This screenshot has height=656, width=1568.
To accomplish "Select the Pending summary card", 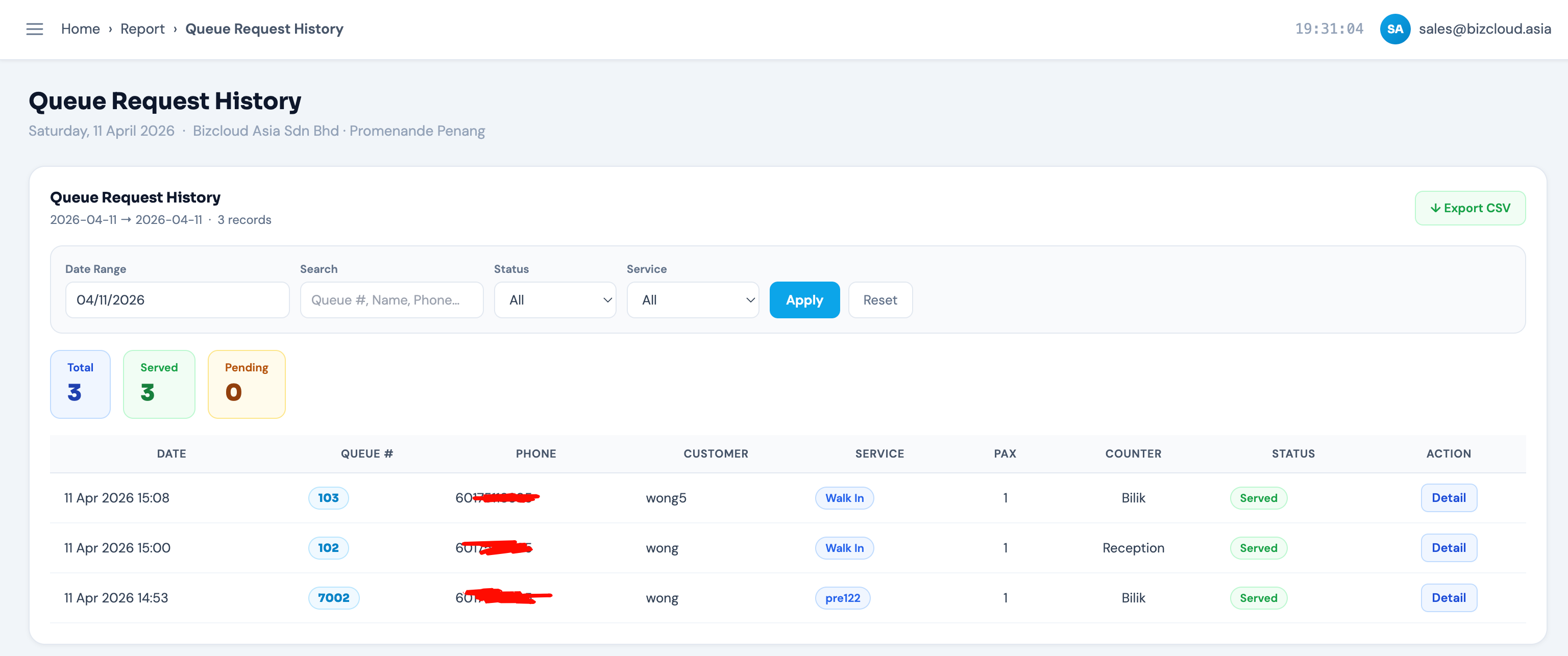I will [x=247, y=384].
